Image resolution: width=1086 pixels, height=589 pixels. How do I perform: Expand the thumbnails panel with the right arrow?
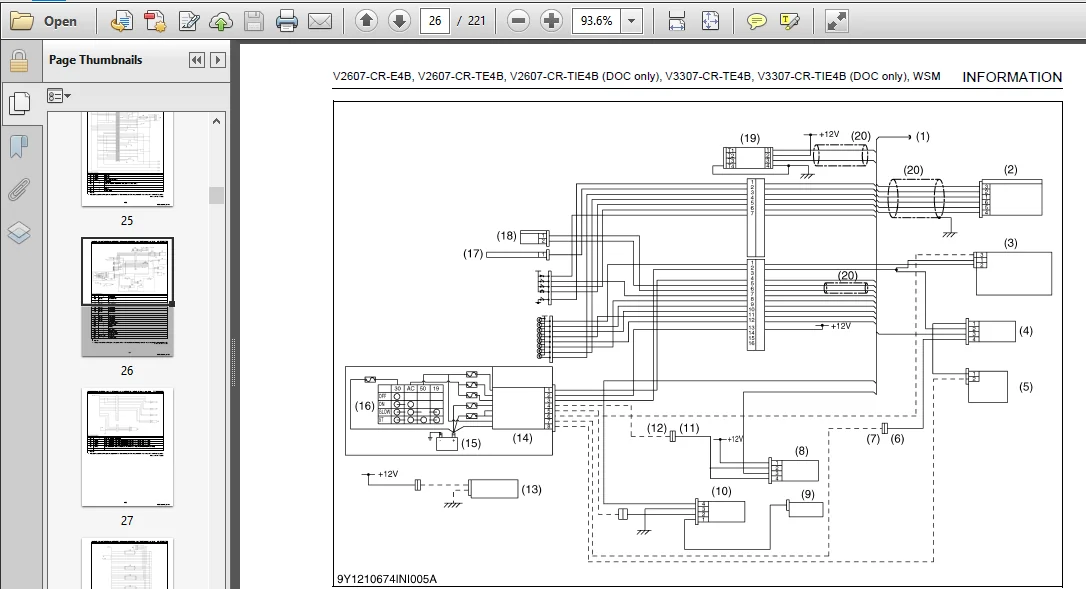coord(217,60)
